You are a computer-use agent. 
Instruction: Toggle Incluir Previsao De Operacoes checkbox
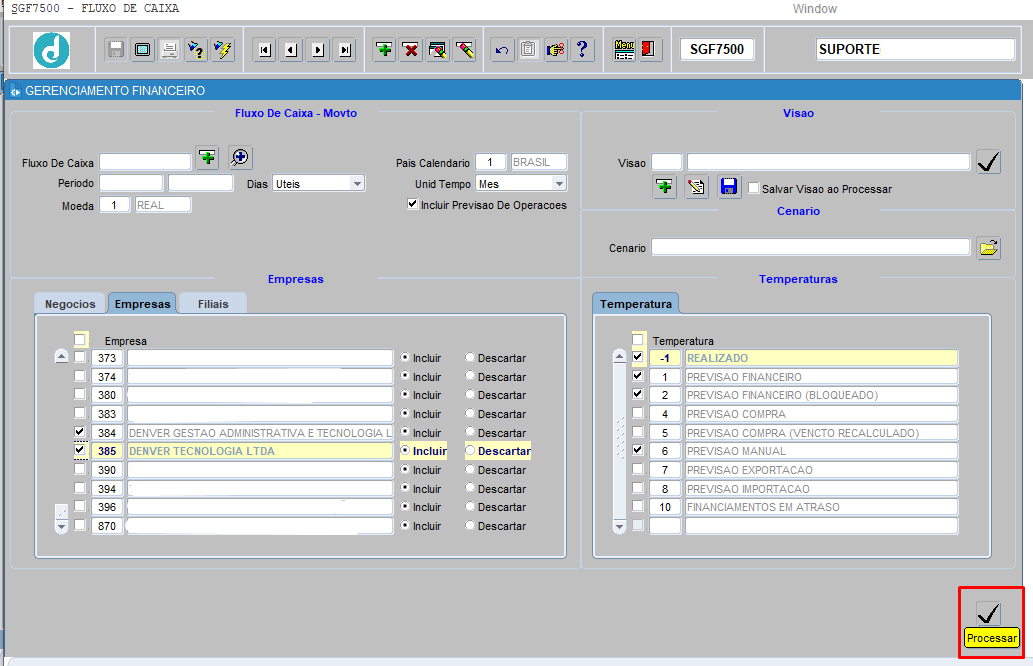click(x=412, y=204)
